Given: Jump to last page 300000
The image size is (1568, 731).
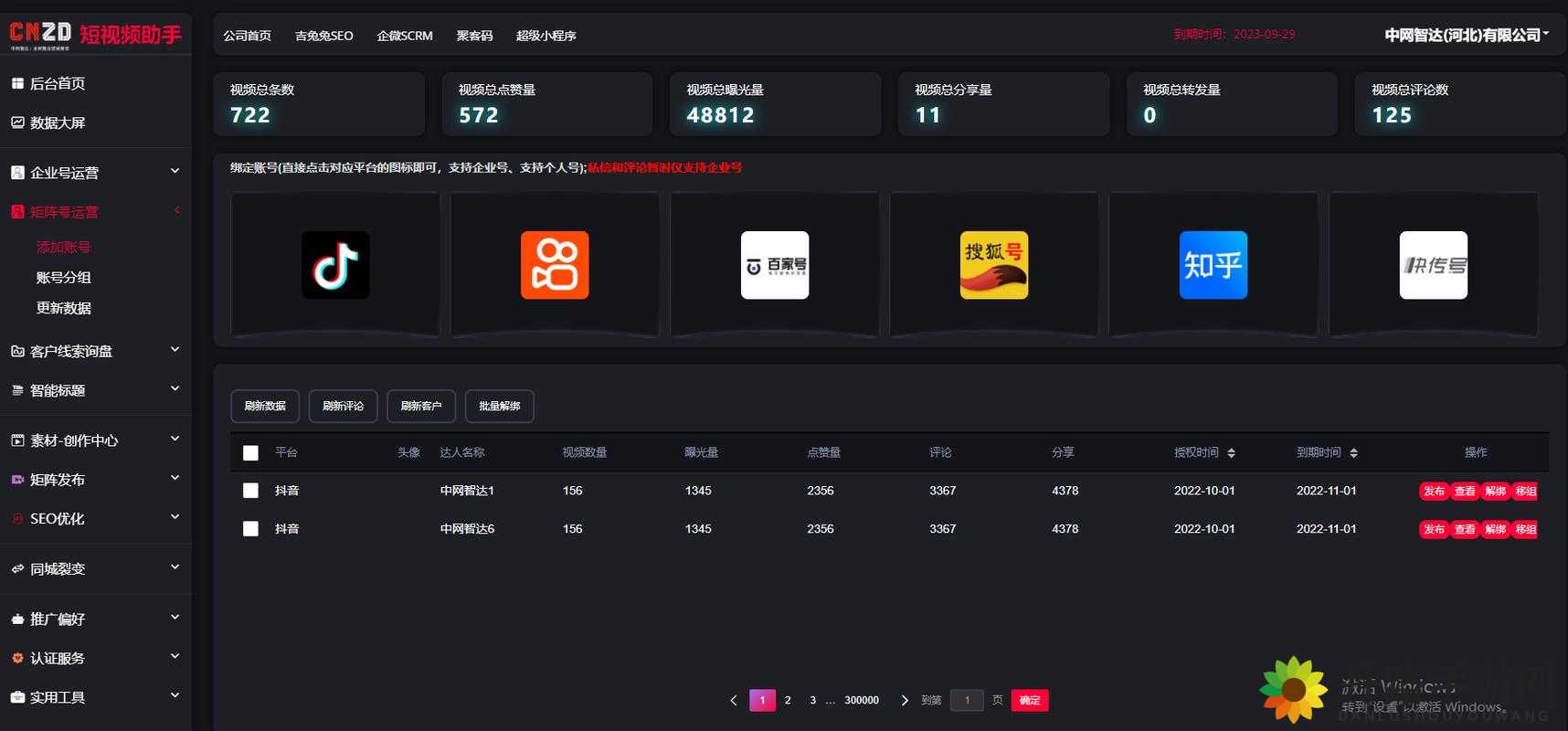Looking at the screenshot, I should [862, 701].
